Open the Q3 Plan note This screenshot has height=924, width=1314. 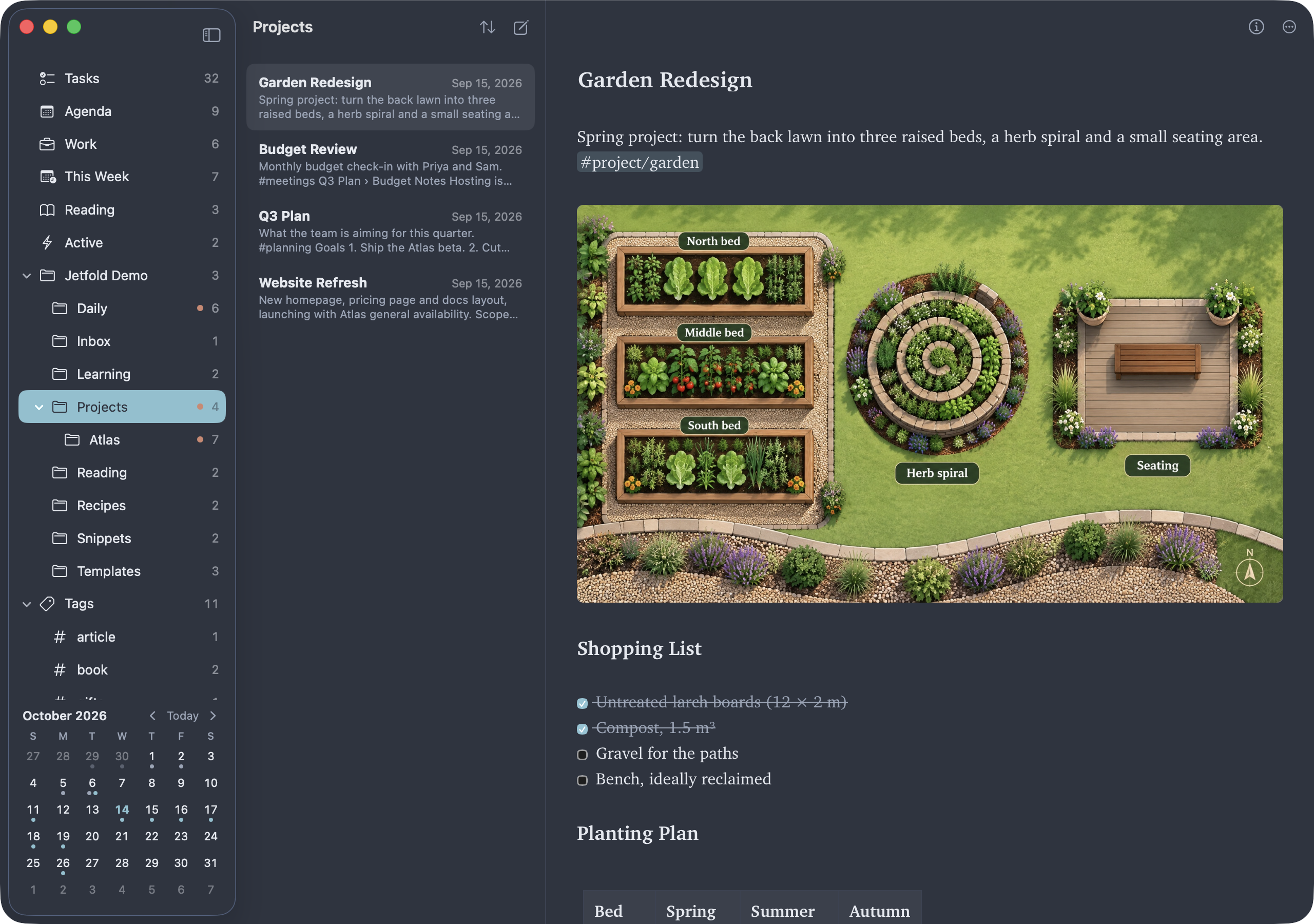[x=390, y=232]
